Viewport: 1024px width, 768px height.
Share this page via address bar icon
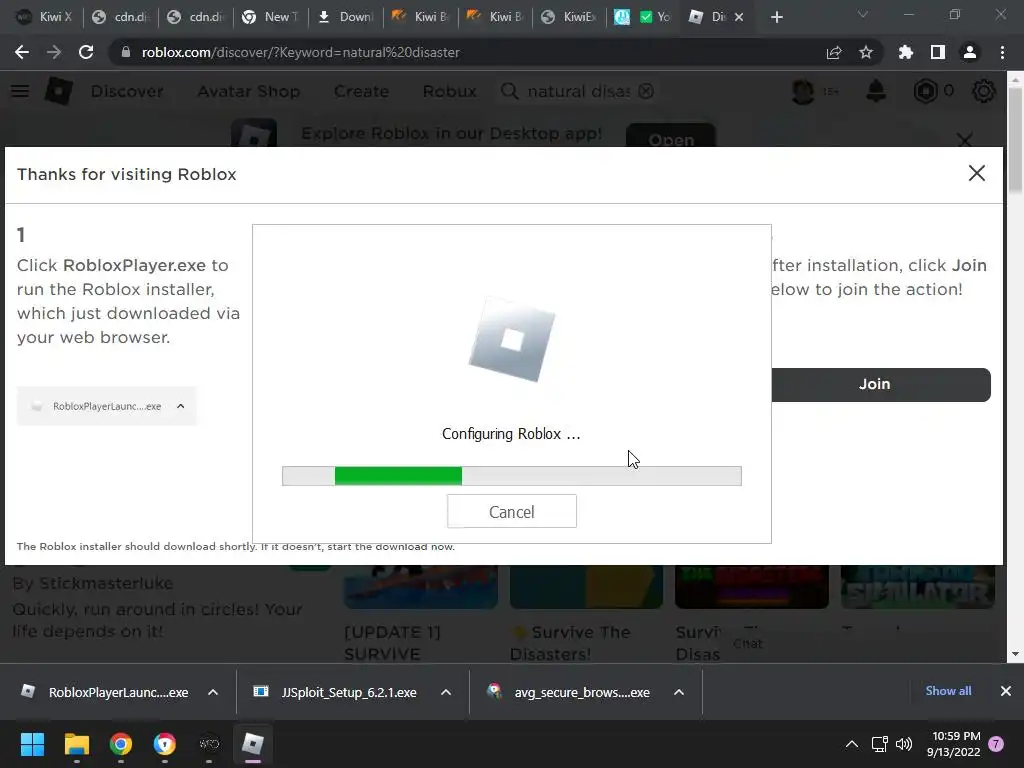[833, 52]
